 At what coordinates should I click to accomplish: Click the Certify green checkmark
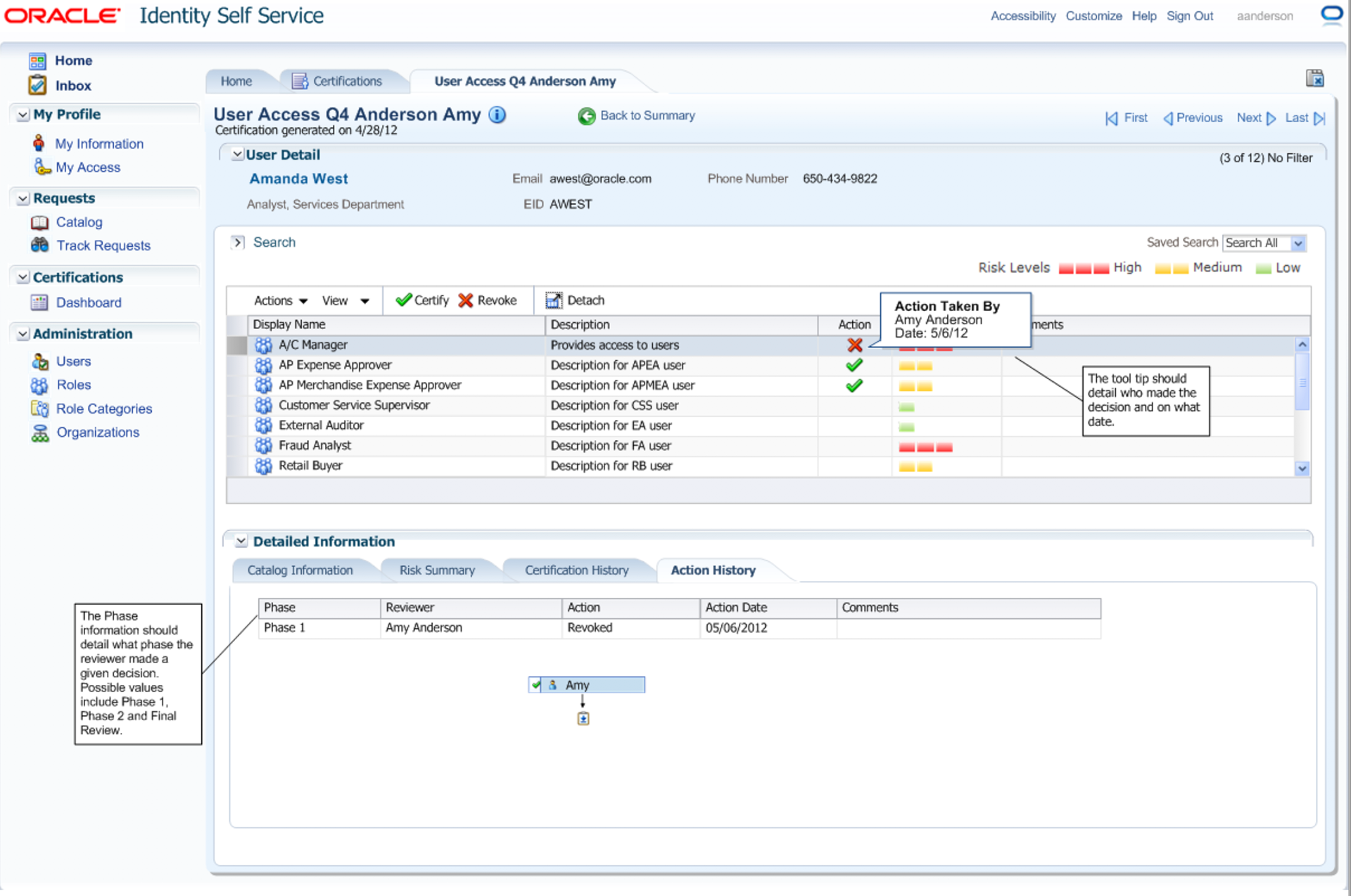coord(404,300)
